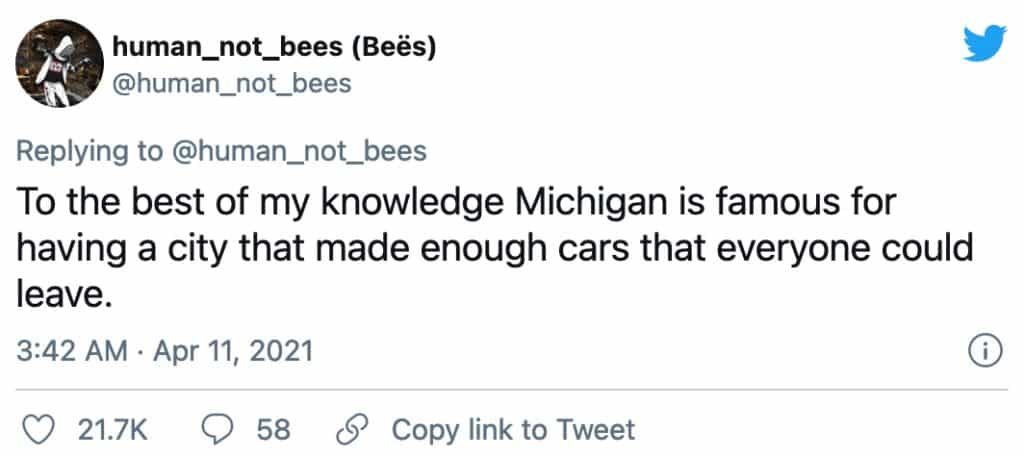Like the tweet with the heart icon
Viewport: 1024px width, 456px height.
37,429
